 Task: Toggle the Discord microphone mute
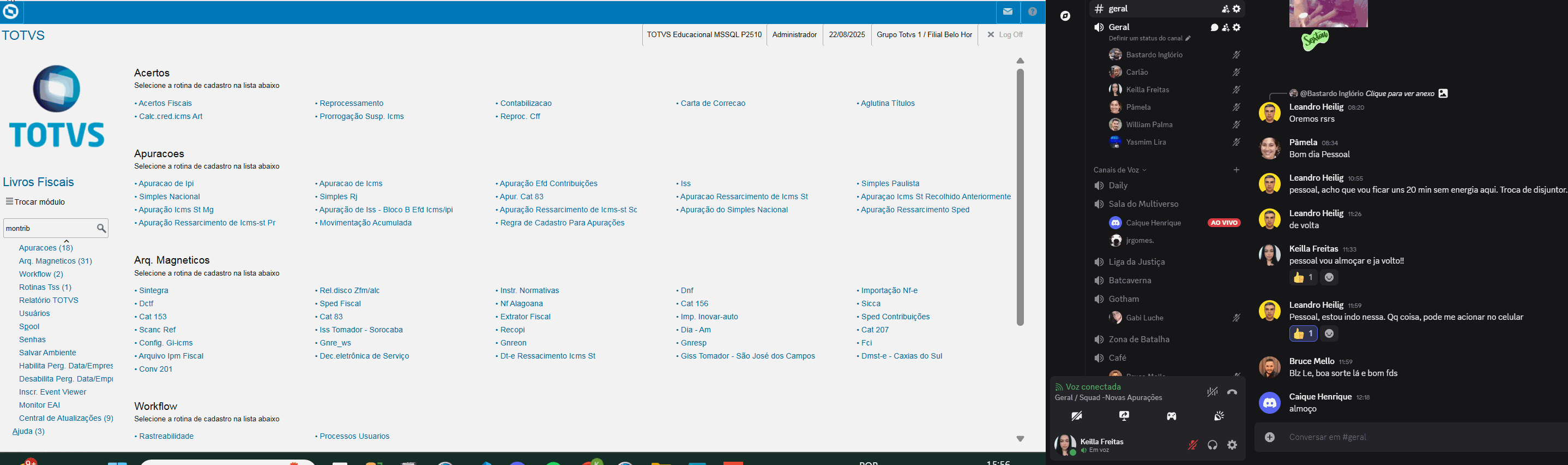1193,445
